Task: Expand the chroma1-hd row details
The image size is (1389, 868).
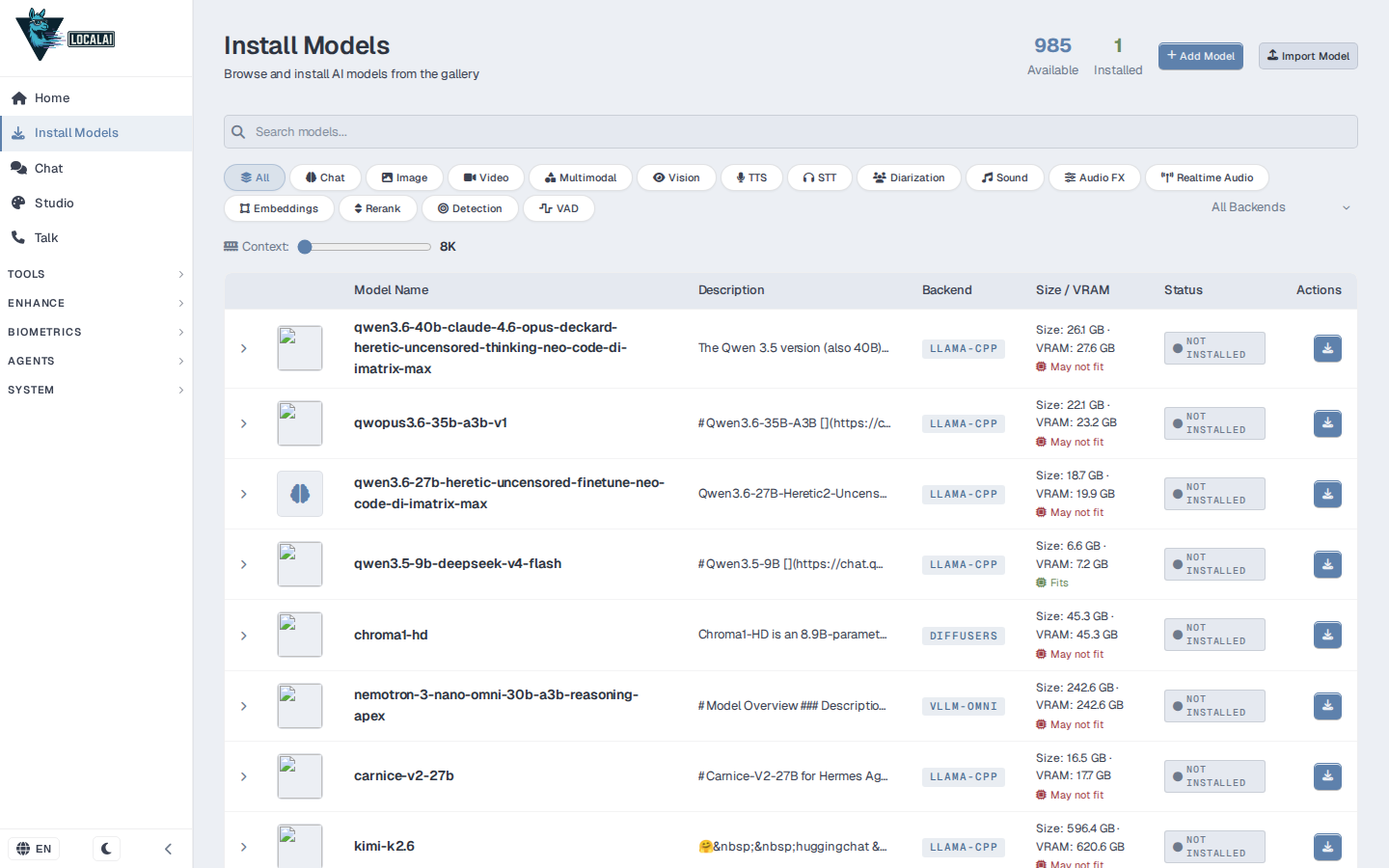Action: point(244,635)
